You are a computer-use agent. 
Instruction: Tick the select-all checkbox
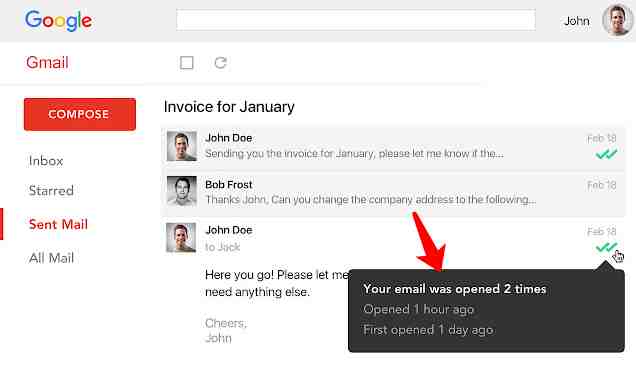[x=187, y=63]
